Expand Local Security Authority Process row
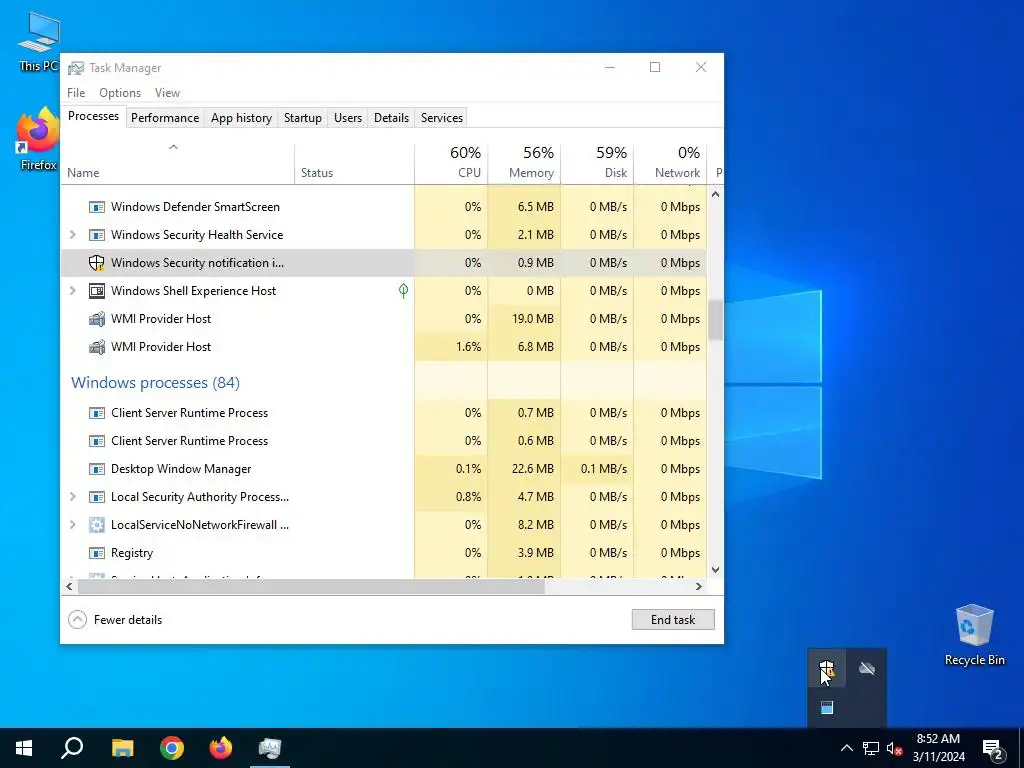Viewport: 1024px width, 768px height. 72,497
